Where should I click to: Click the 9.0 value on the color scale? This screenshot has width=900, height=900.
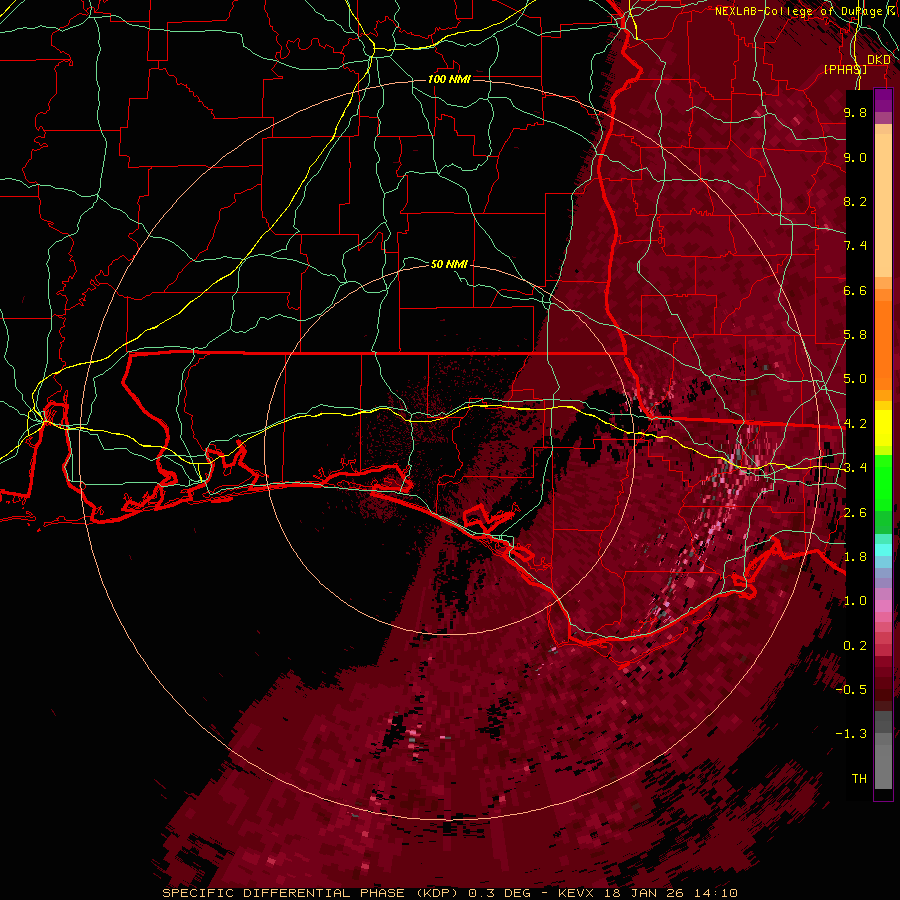click(x=855, y=157)
